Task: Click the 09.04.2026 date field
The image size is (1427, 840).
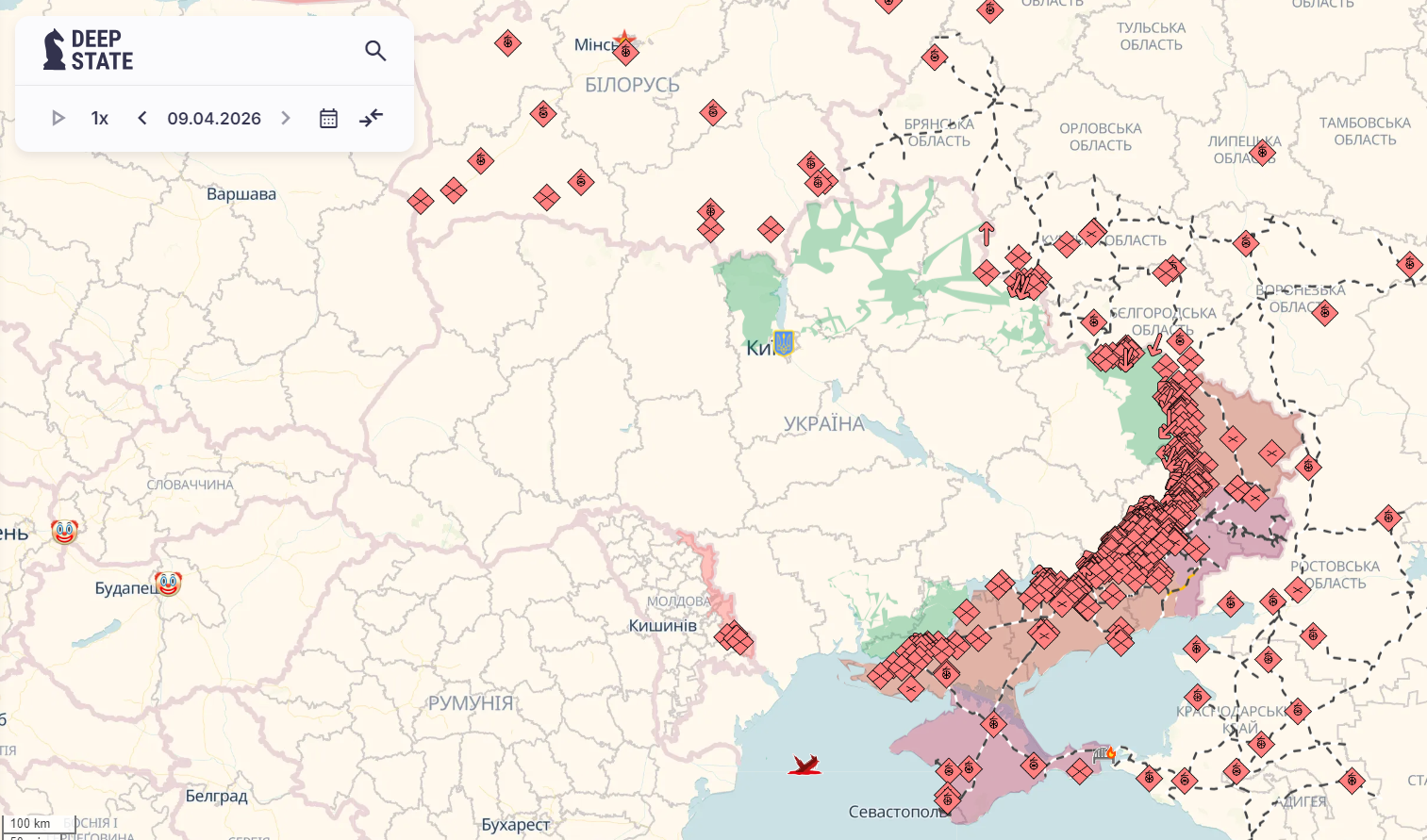Action: click(x=214, y=118)
